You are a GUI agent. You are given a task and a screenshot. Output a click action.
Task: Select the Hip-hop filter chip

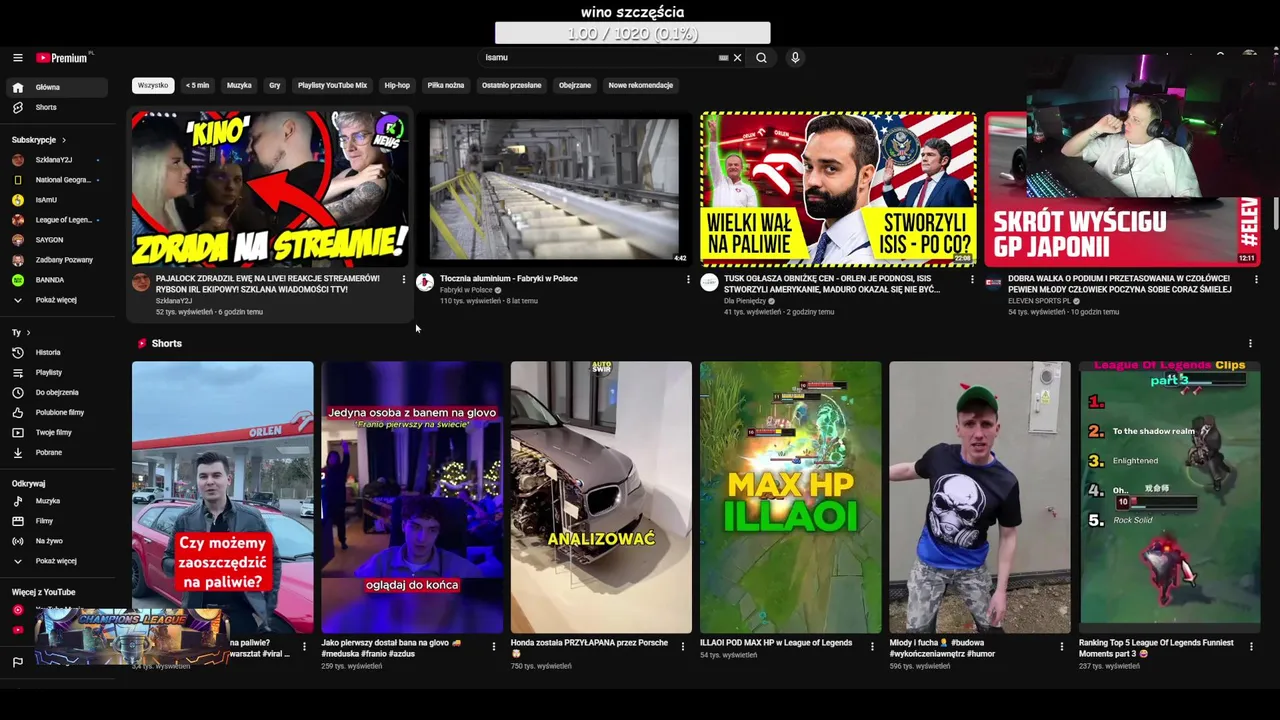397,86
